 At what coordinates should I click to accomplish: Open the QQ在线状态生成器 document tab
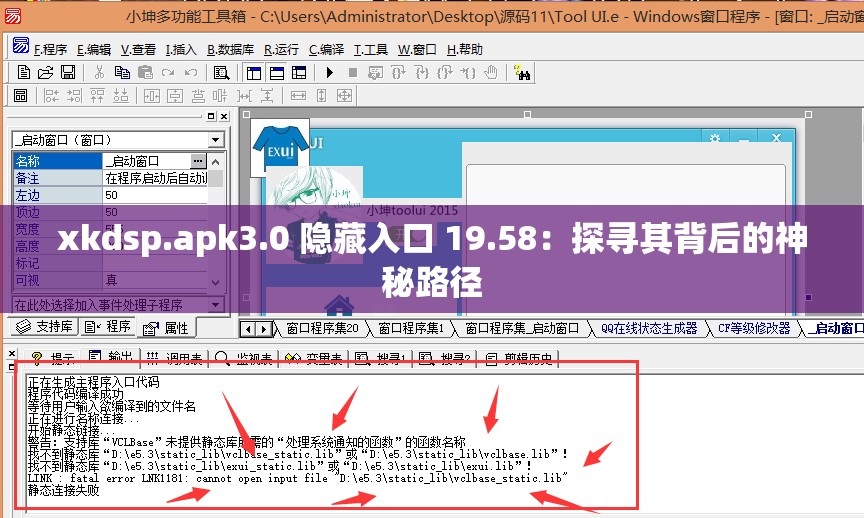pos(649,328)
